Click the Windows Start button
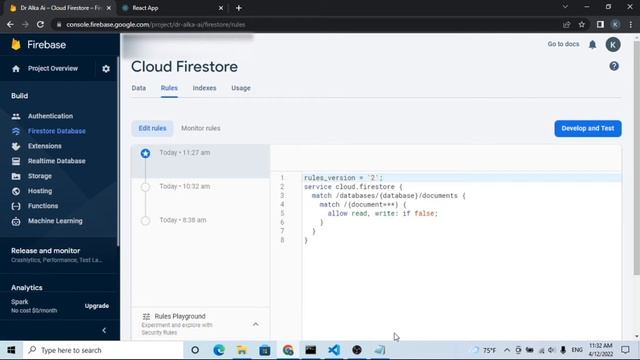The image size is (640, 360). [x=11, y=350]
